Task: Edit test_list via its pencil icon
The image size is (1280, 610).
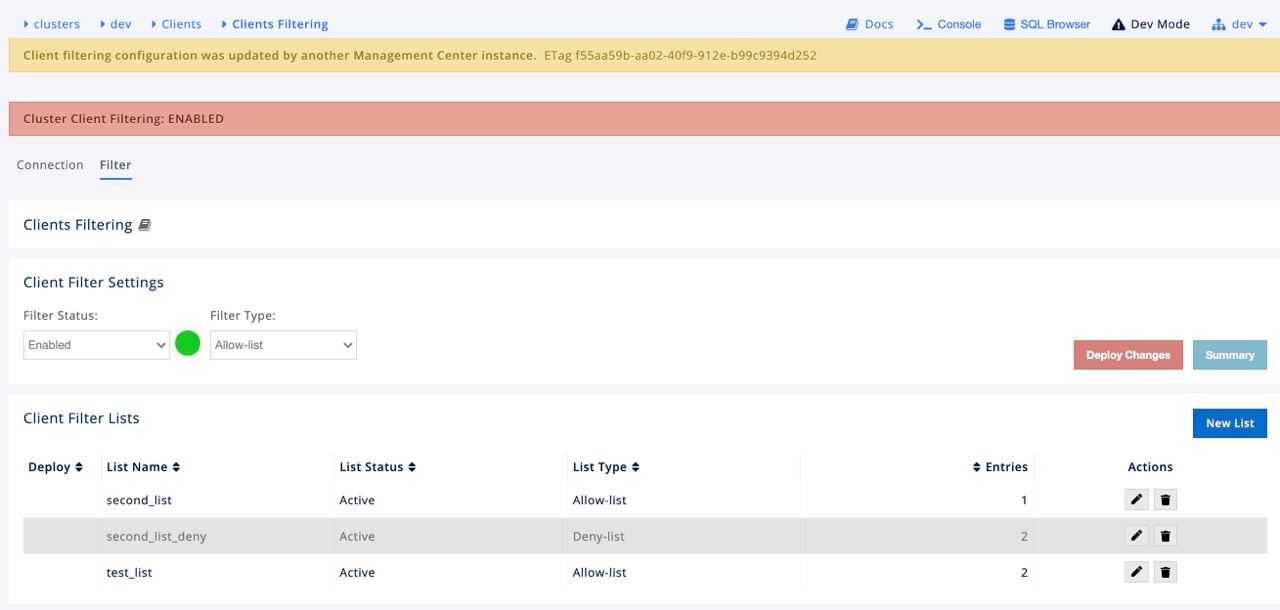Action: tap(1136, 573)
